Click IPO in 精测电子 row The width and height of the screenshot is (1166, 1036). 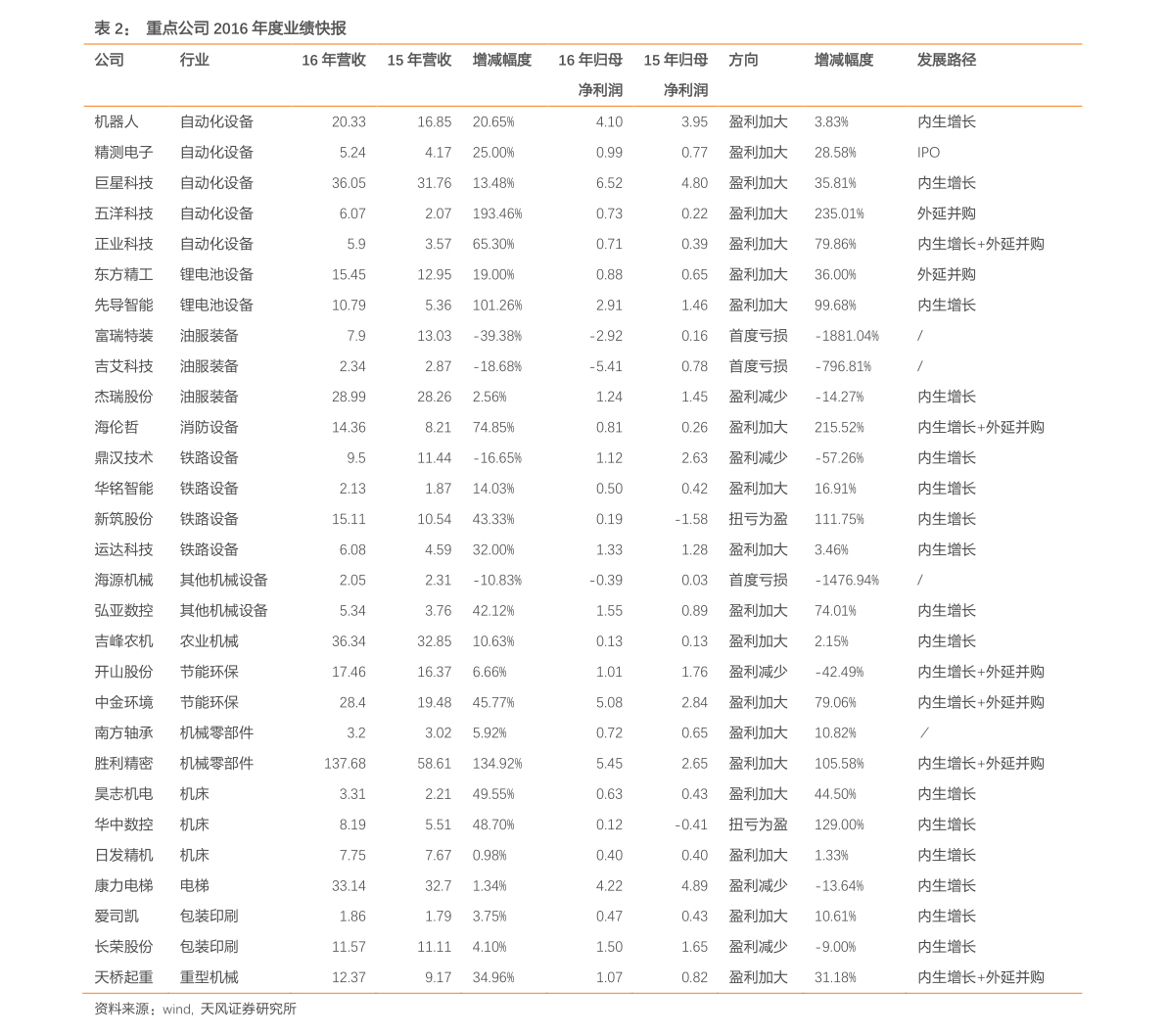click(929, 153)
